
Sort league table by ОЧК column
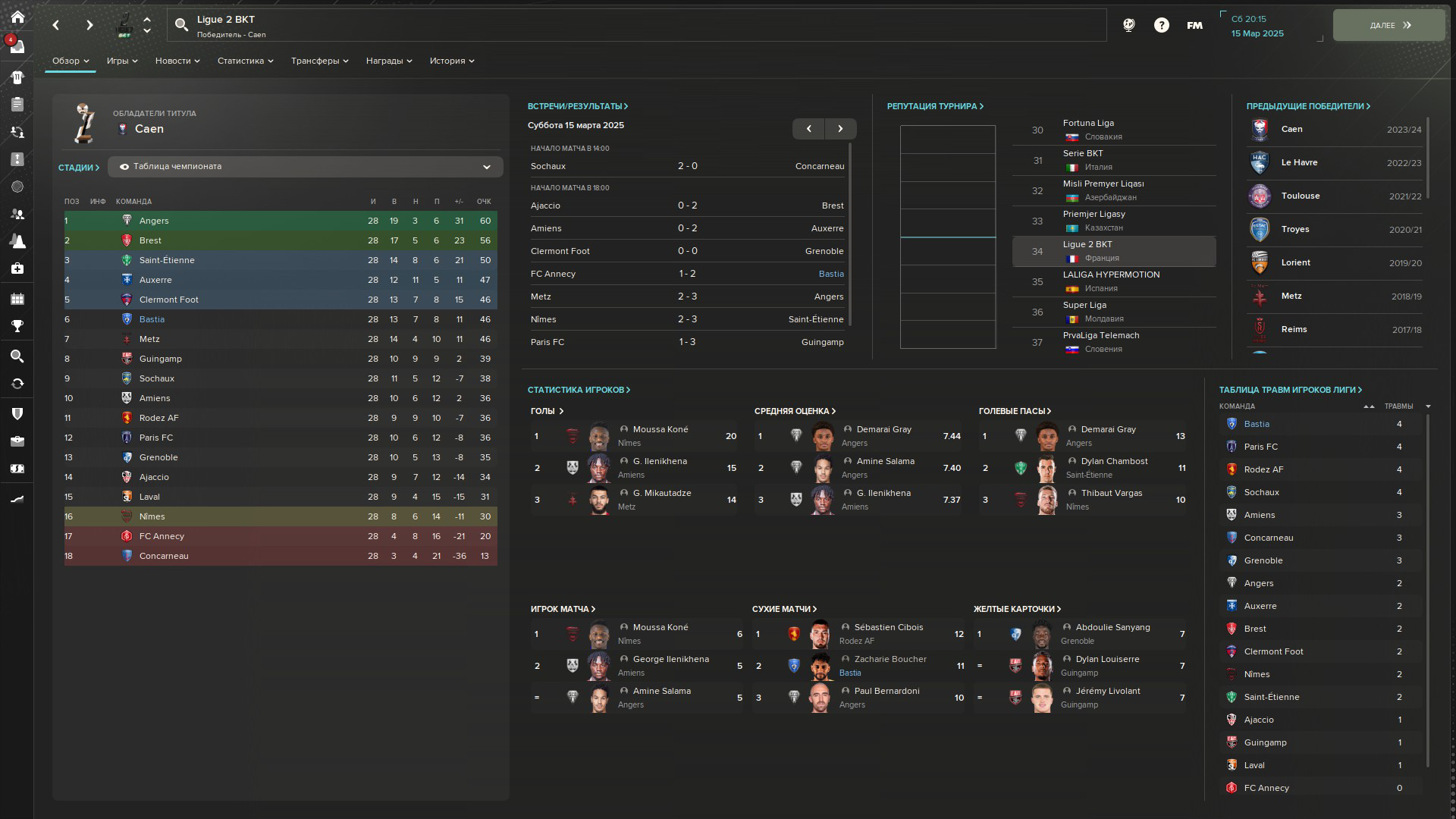[x=484, y=202]
